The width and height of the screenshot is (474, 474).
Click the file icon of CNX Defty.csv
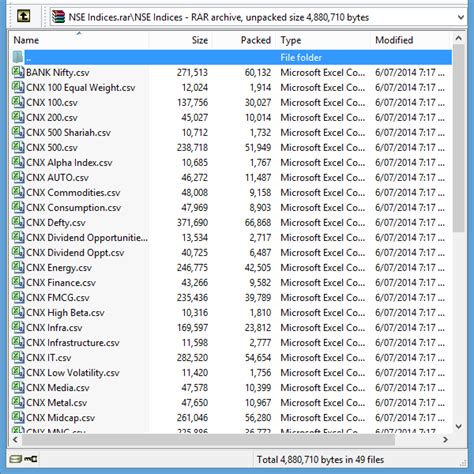point(18,222)
